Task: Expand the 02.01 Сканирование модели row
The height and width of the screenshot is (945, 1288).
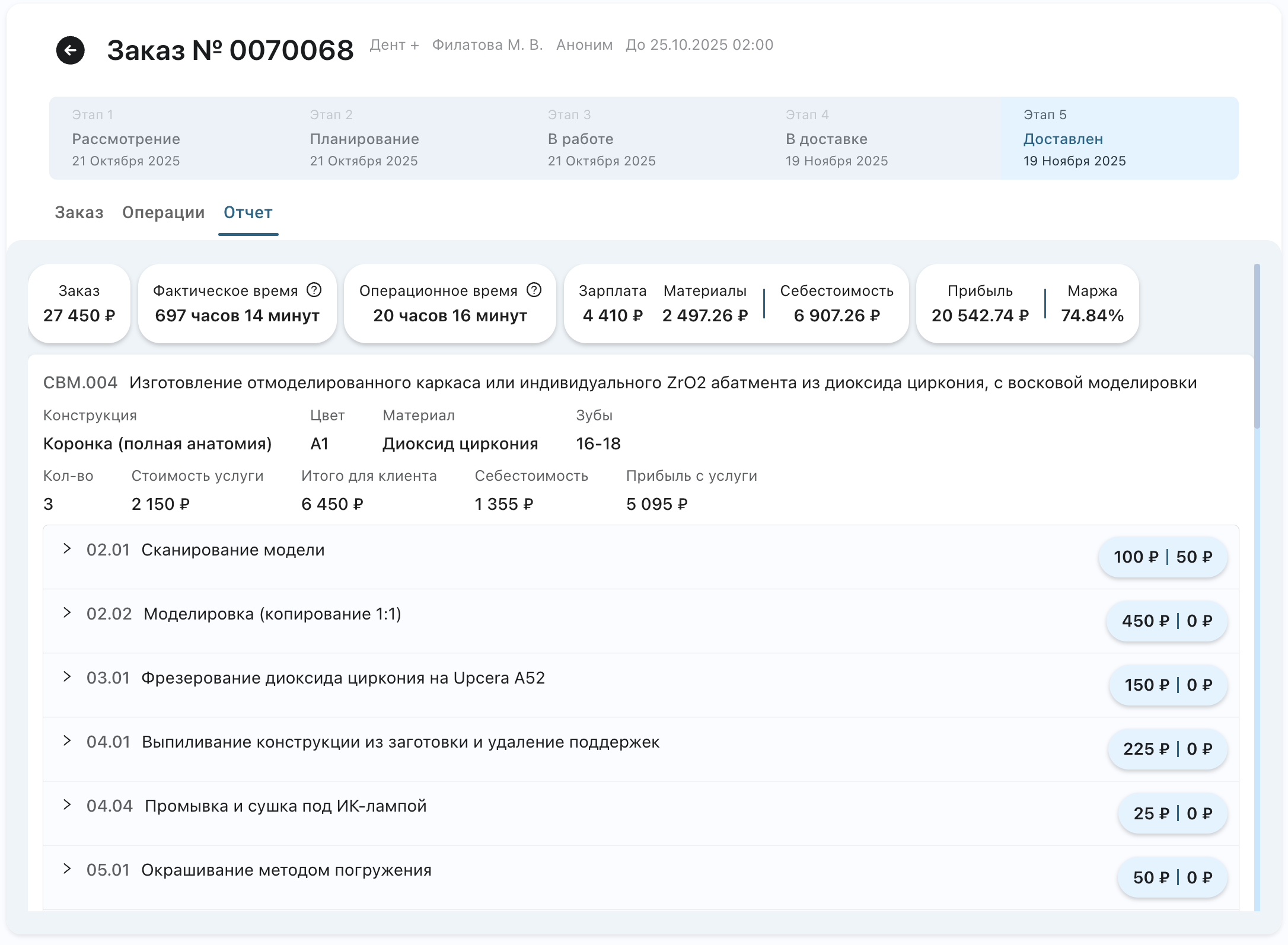Action: [68, 549]
